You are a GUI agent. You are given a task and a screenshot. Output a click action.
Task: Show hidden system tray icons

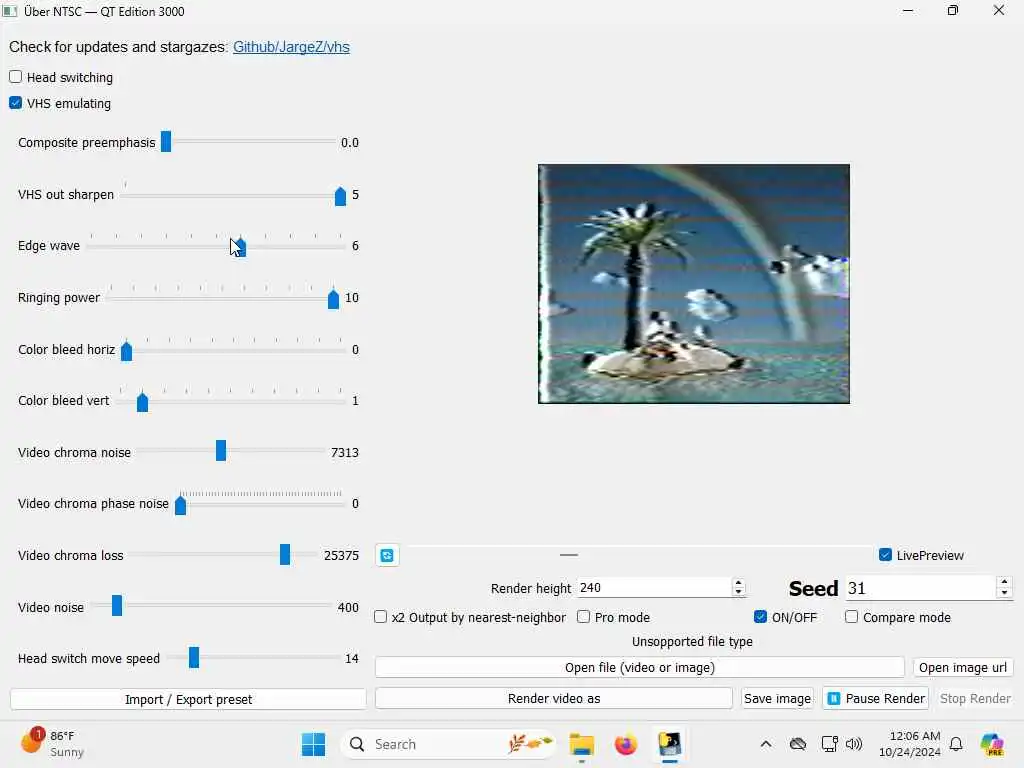(x=766, y=744)
